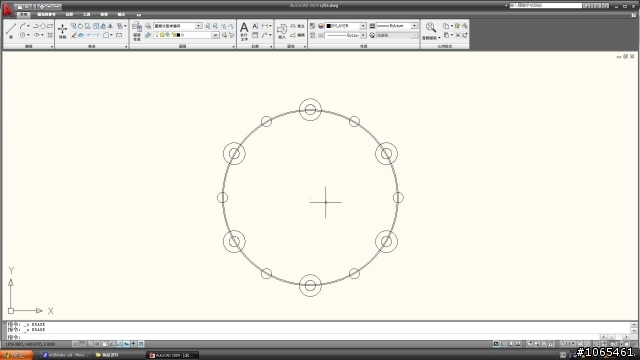Toggle Dynamic UCS in status bar
Viewport: 640px width, 360px height.
pyautogui.click(x=119, y=344)
